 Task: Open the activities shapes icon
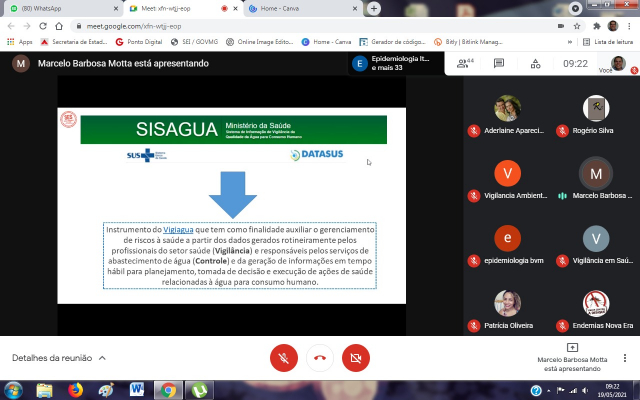click(536, 64)
